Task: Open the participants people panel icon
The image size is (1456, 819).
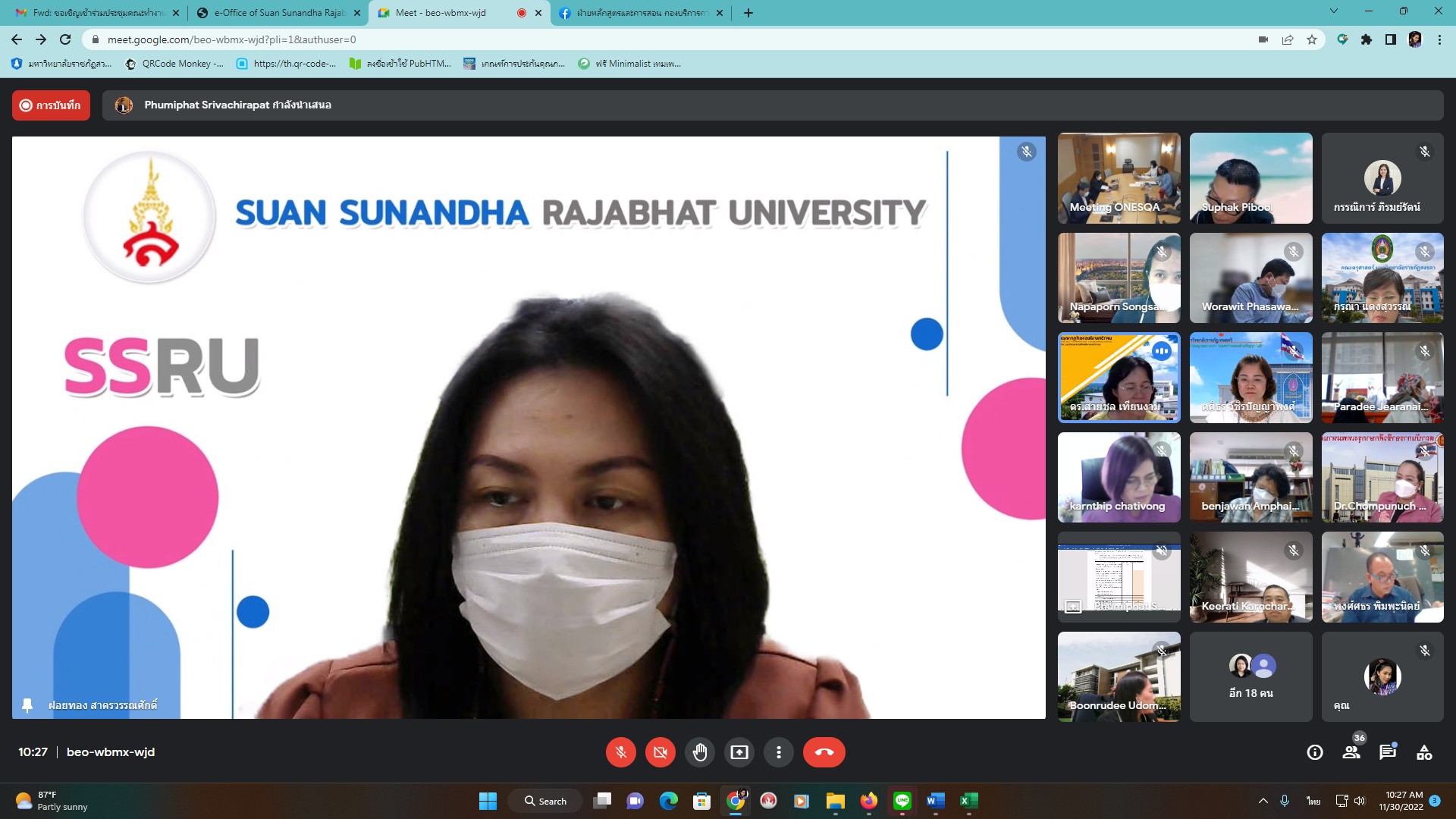Action: point(1351,752)
